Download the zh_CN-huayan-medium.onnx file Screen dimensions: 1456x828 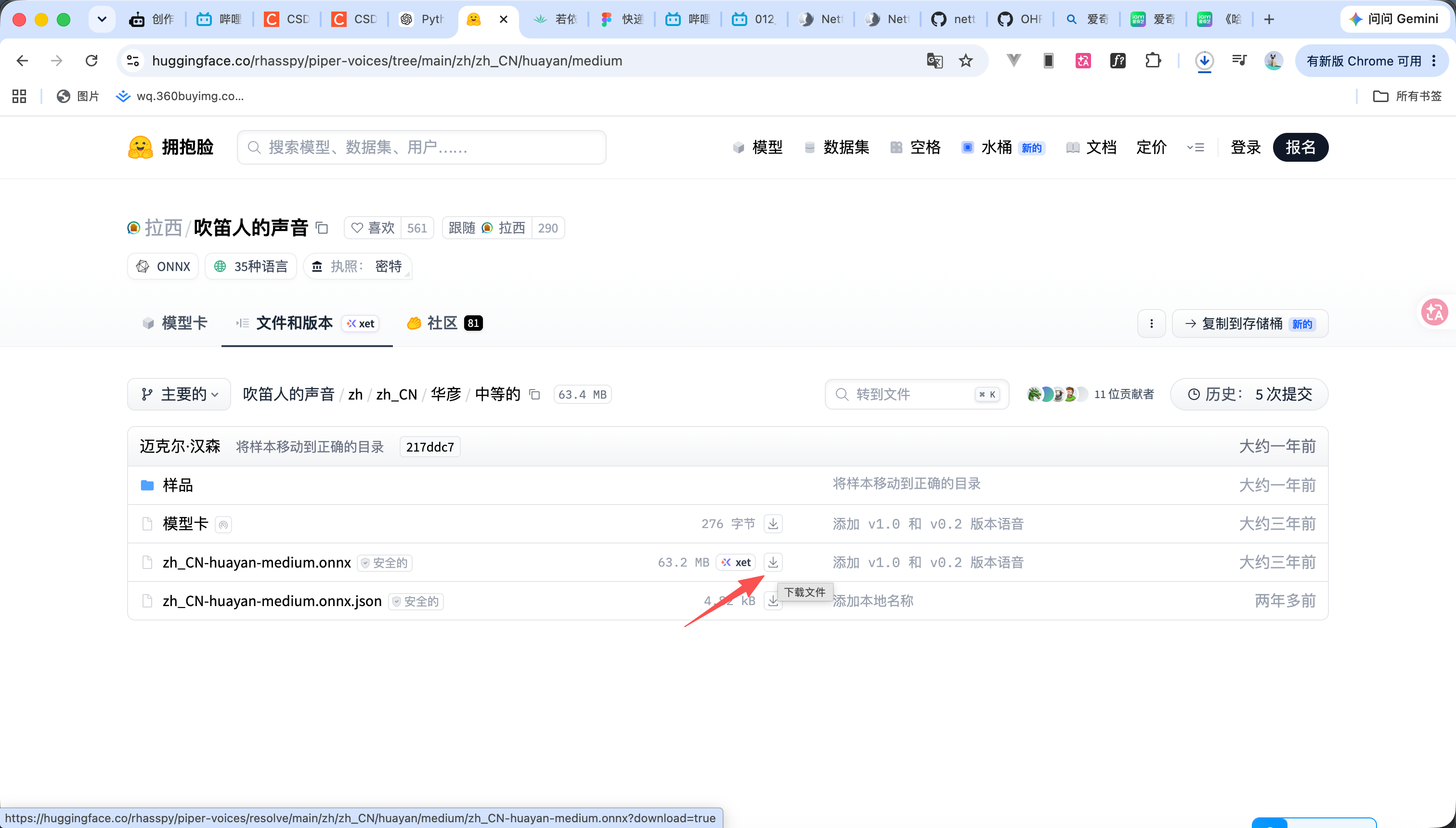[x=773, y=562]
